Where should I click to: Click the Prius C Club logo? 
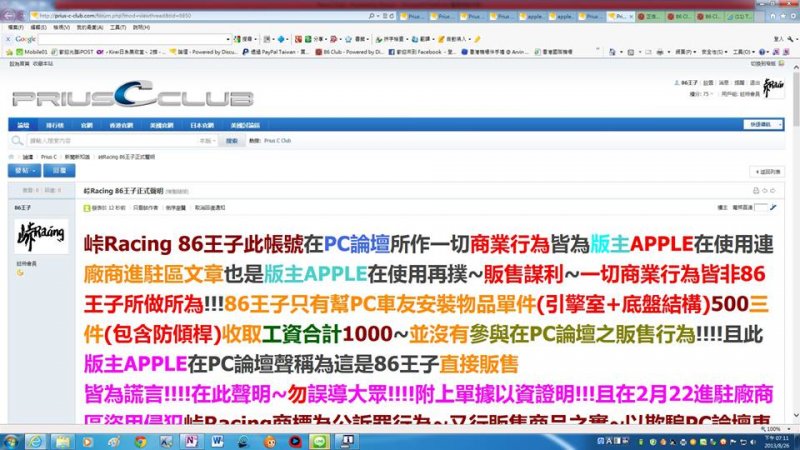coord(133,95)
